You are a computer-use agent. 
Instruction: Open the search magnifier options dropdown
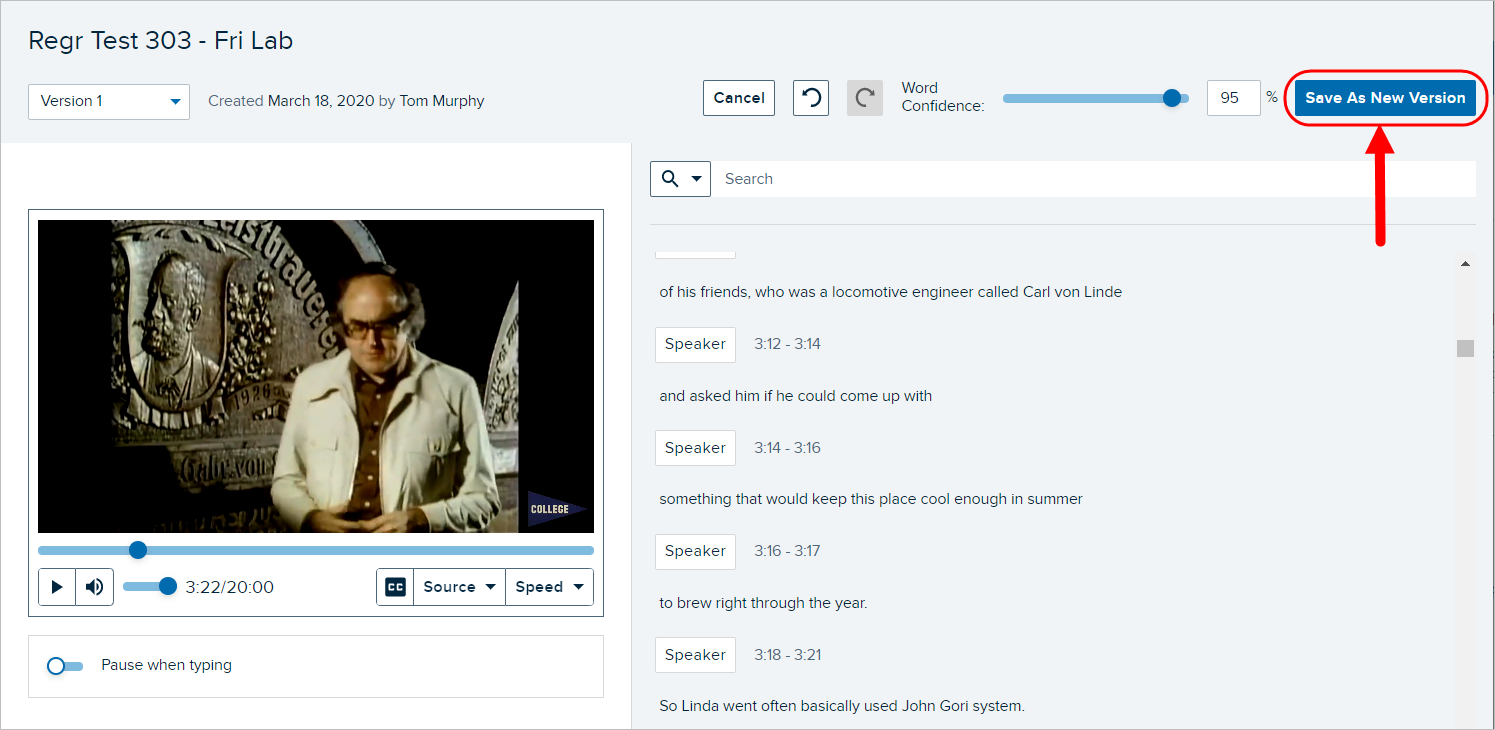[x=680, y=179]
